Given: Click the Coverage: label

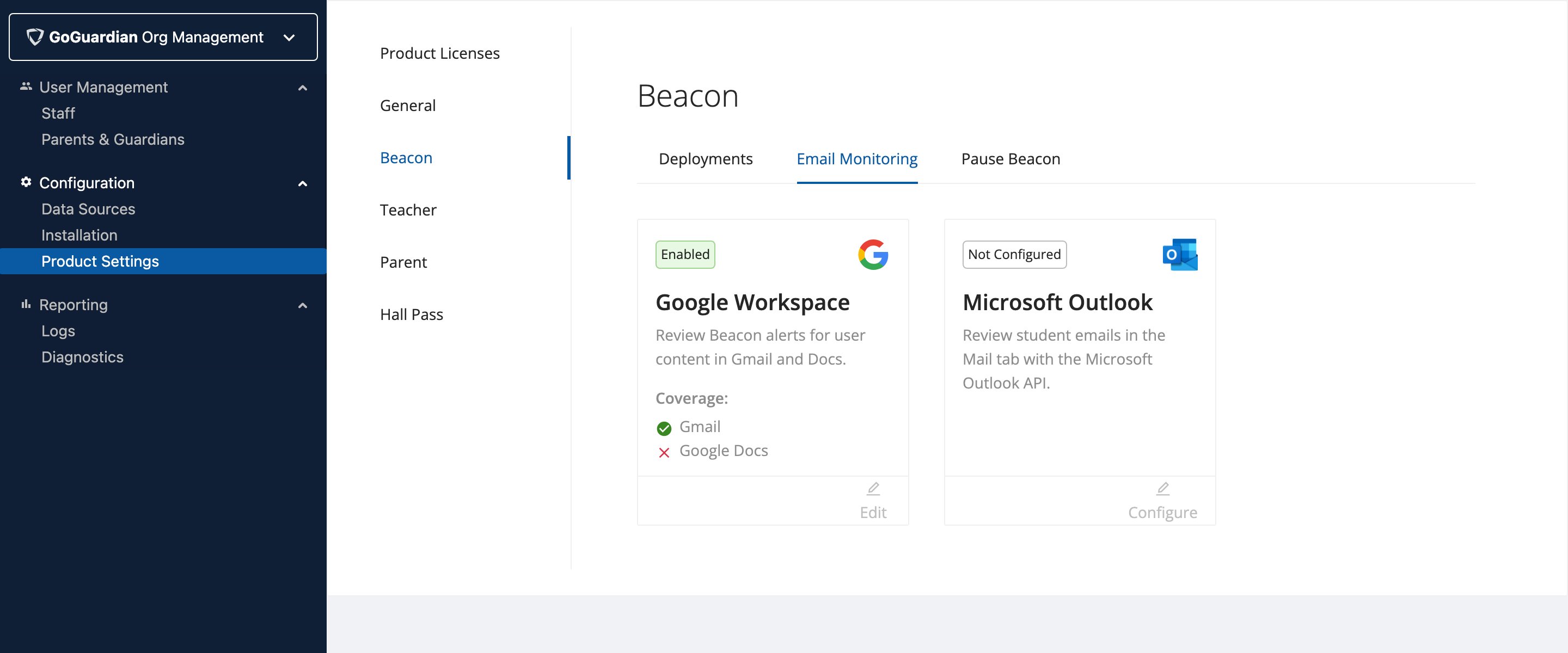Looking at the screenshot, I should tap(691, 399).
